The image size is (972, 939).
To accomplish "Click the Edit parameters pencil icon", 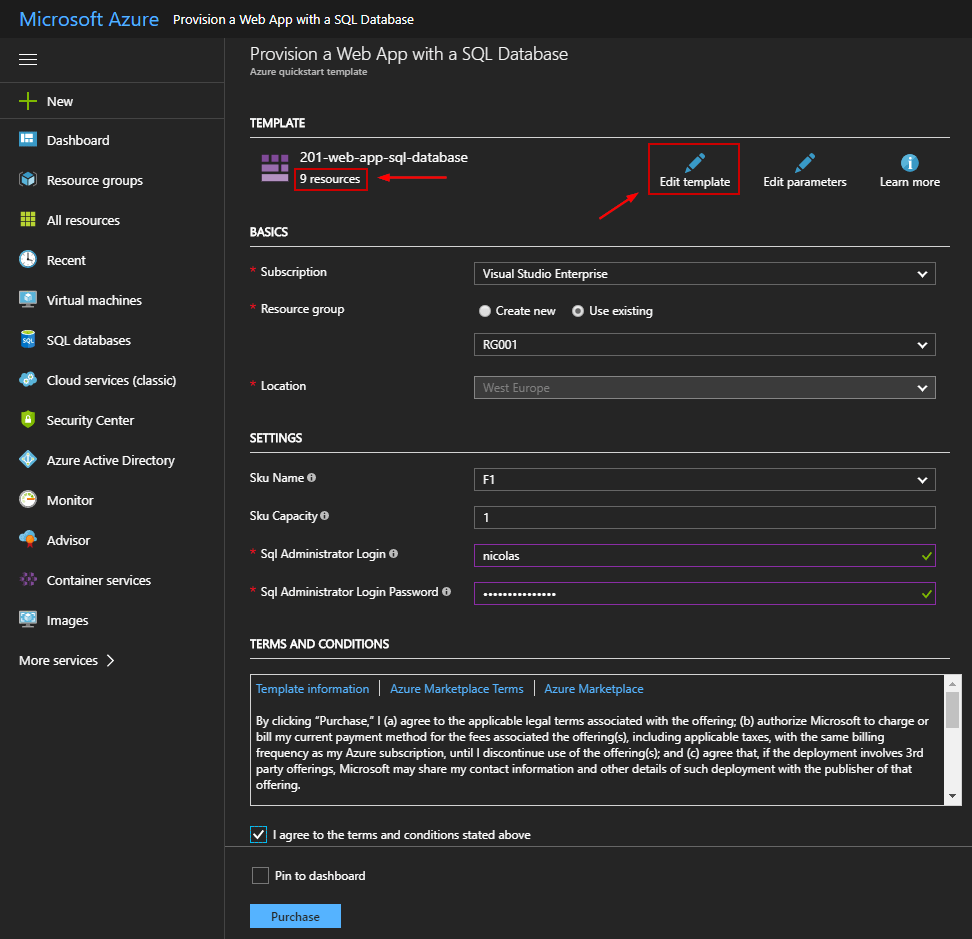I will point(805,163).
